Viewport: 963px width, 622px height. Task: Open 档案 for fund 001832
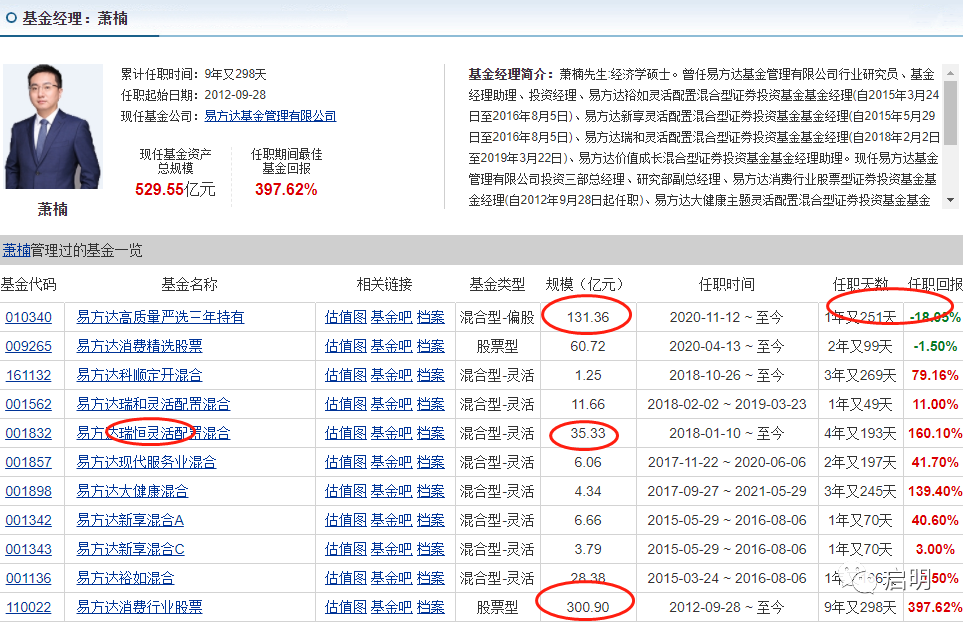(x=431, y=433)
